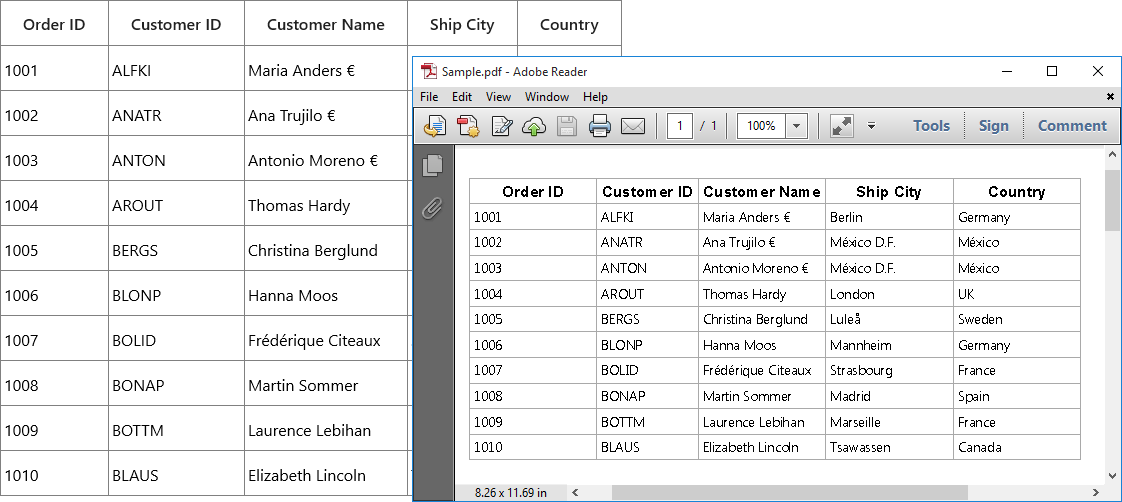1122x502 pixels.
Task: Click the Create PDF online icon in Adobe Reader
Action: pyautogui.click(x=434, y=127)
